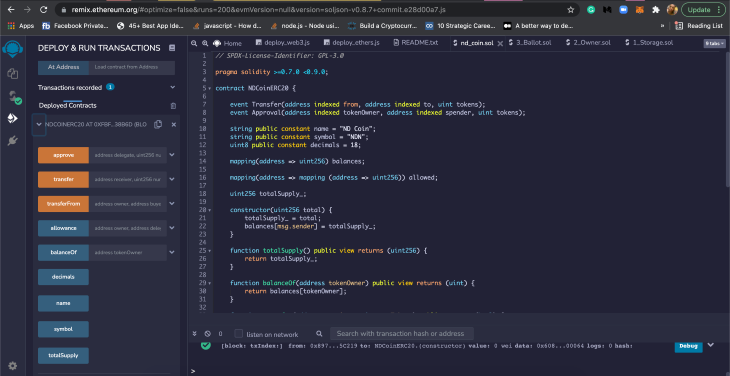Switch to the deploy_web3.js tab
The width and height of the screenshot is (730, 376).
click(283, 43)
